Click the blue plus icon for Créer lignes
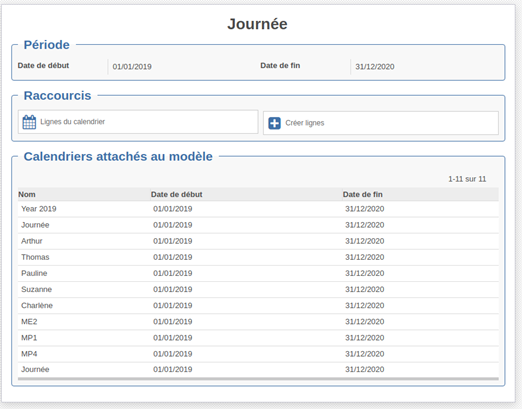The image size is (522, 409). 274,123
